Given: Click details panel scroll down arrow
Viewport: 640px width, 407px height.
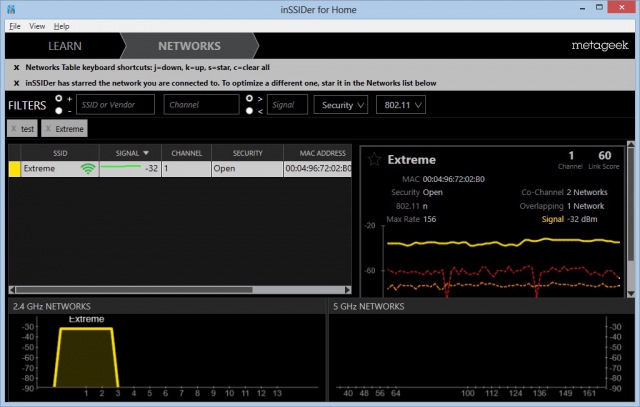Looking at the screenshot, I should pos(631,294).
